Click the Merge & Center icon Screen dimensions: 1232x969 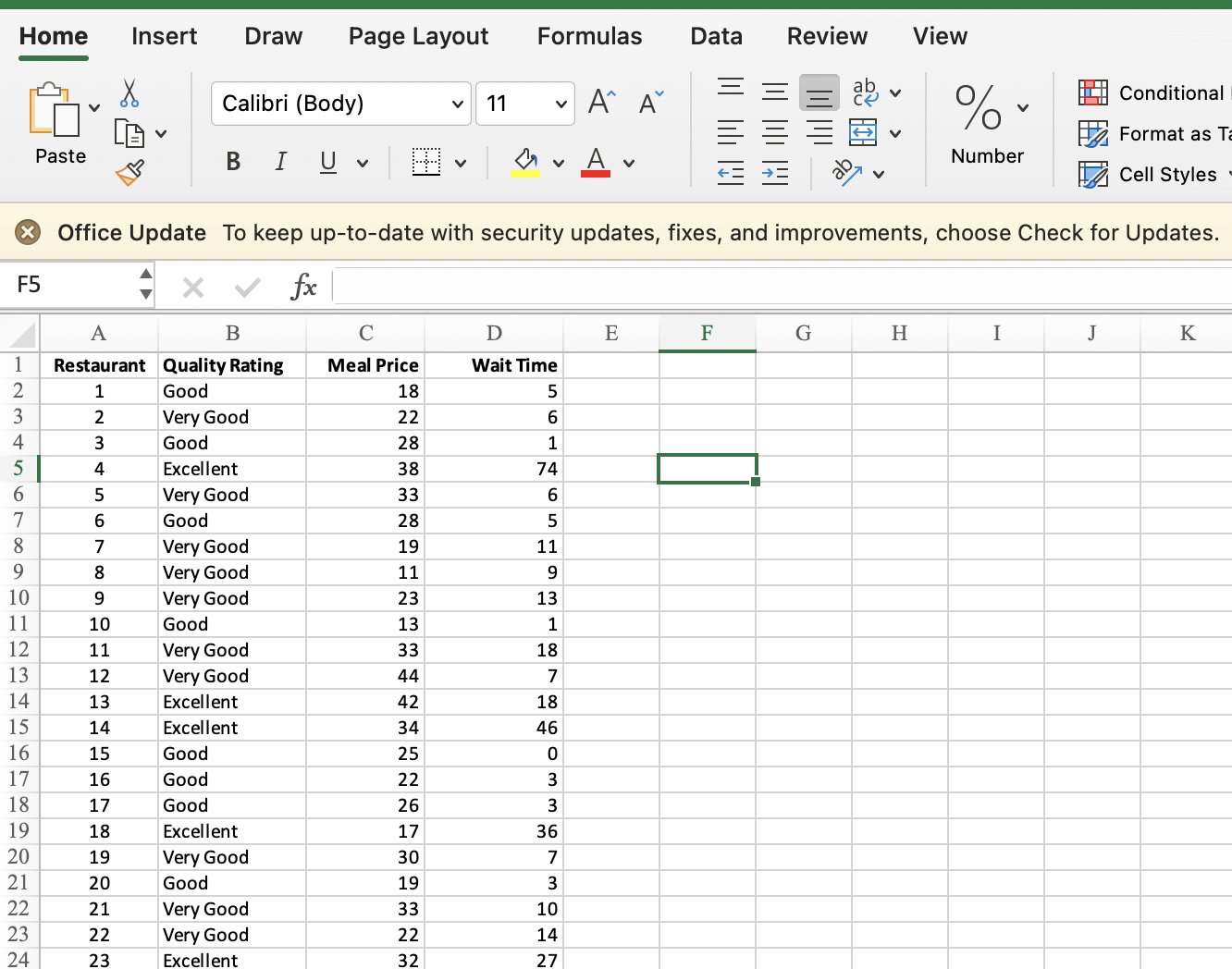863,133
